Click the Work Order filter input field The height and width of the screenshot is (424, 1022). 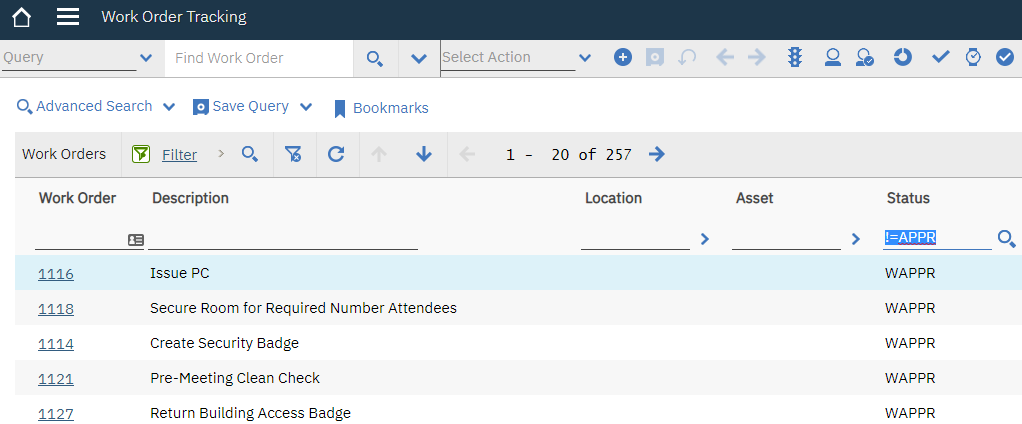tap(80, 238)
